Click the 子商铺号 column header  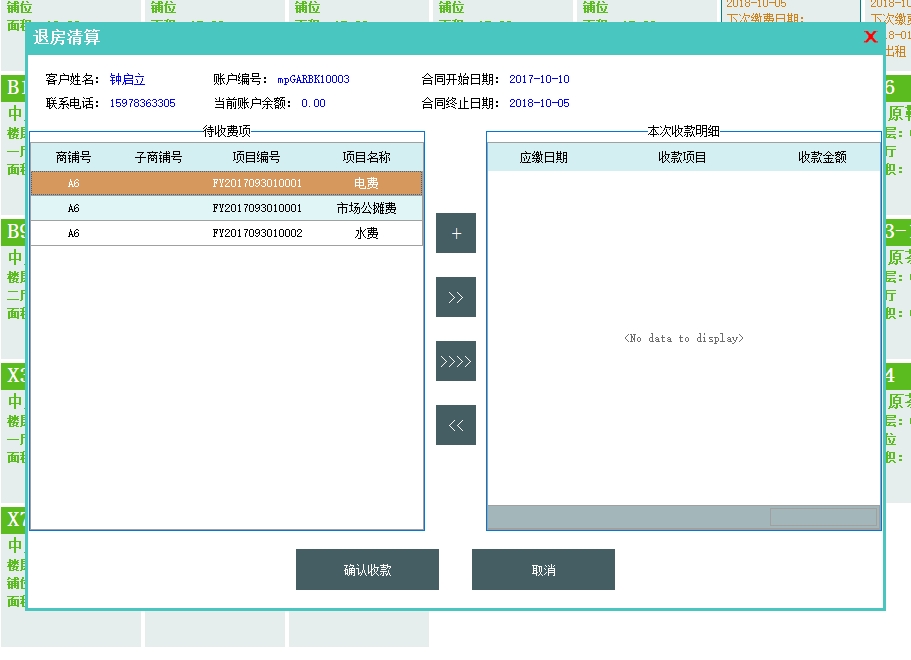coord(158,157)
